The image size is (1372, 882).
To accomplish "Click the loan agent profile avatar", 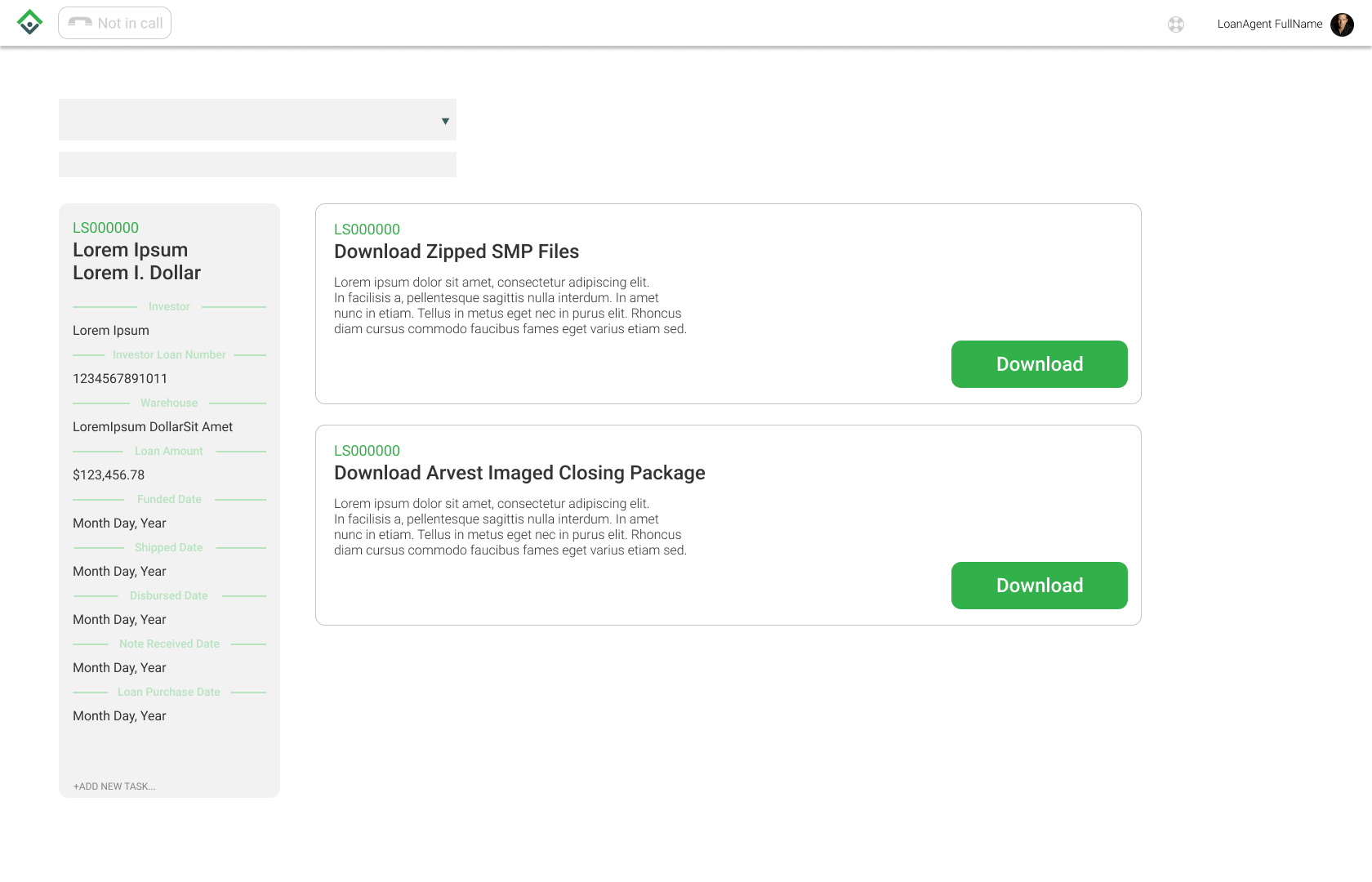I will coord(1342,24).
